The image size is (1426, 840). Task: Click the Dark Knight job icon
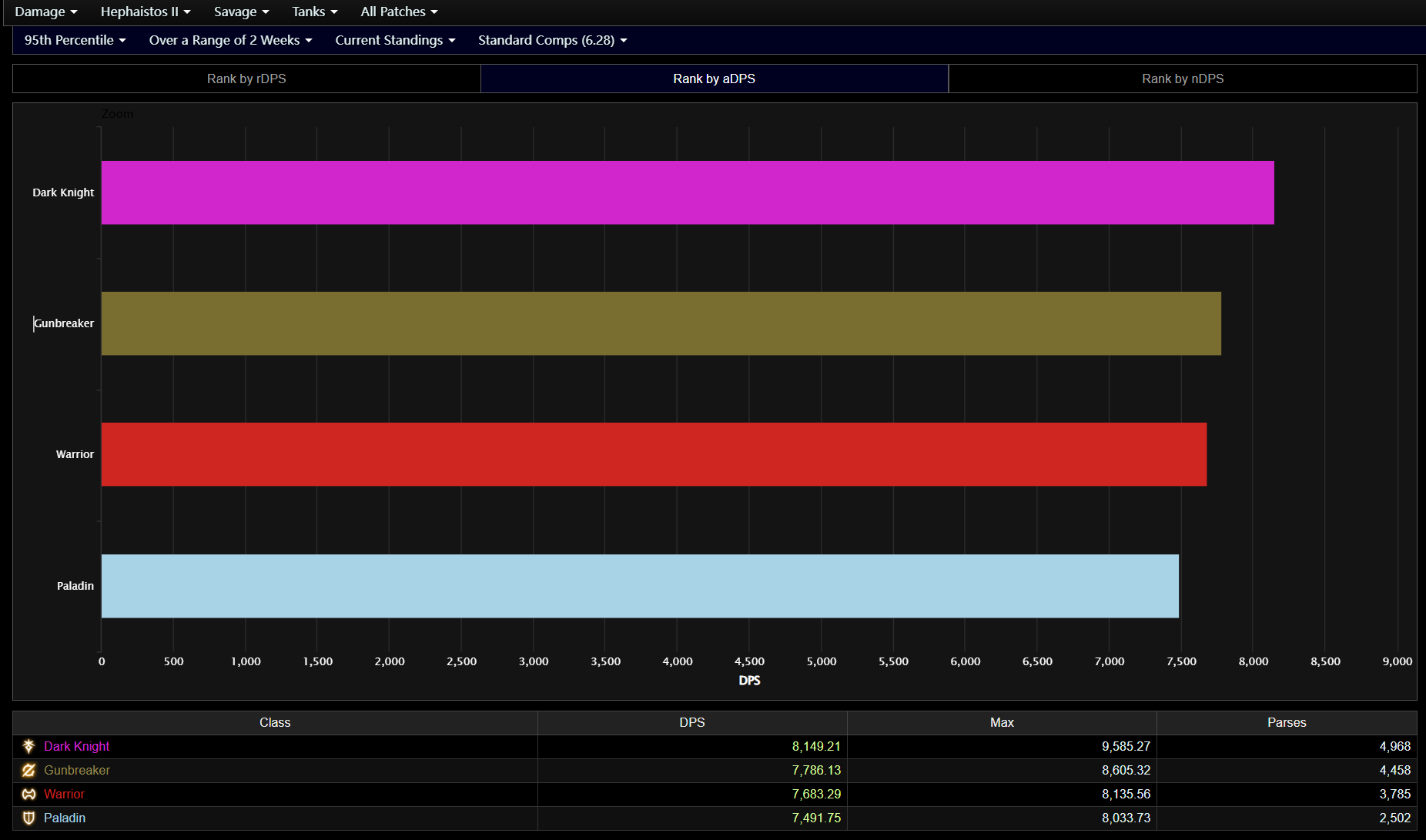pyautogui.click(x=28, y=746)
